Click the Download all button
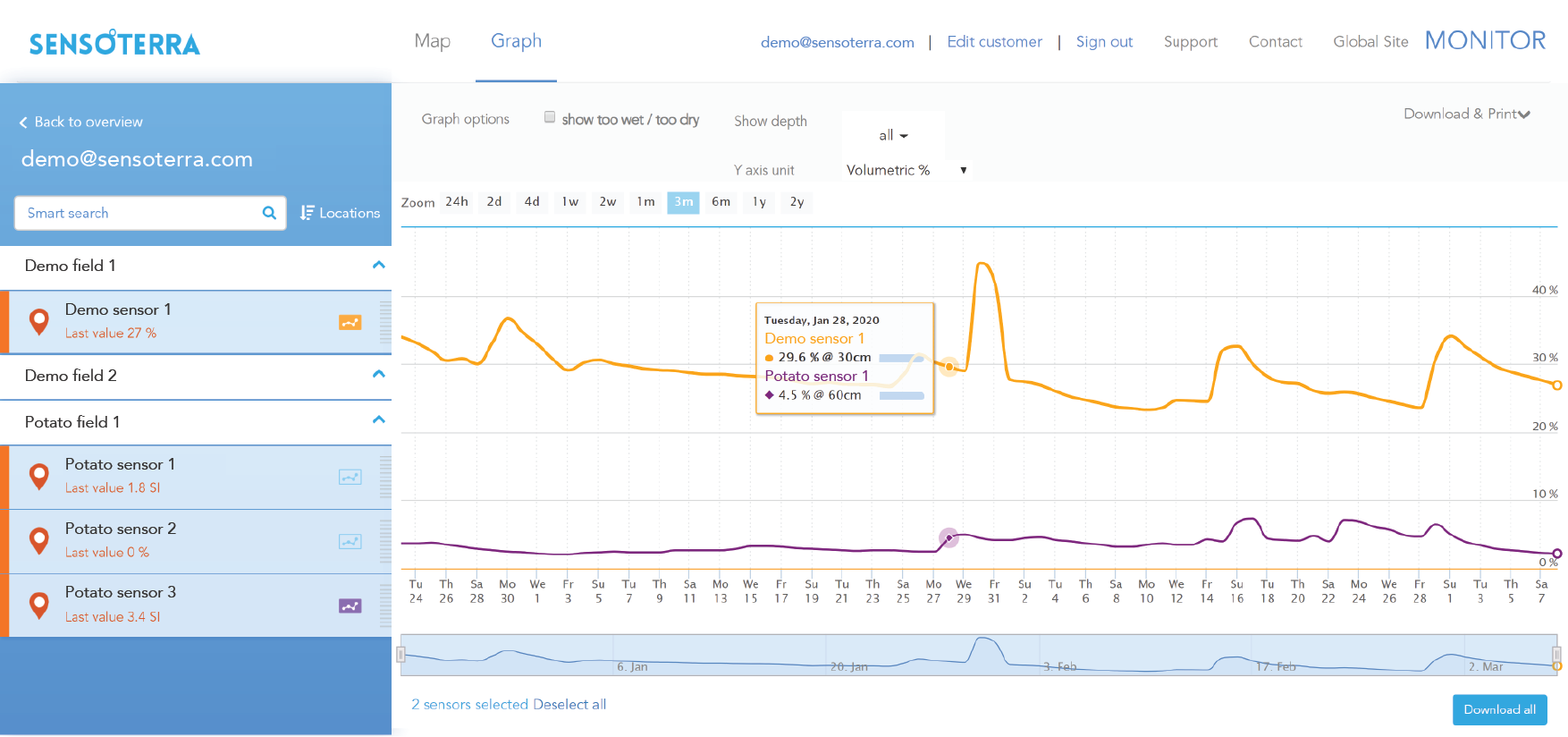 pos(1499,709)
